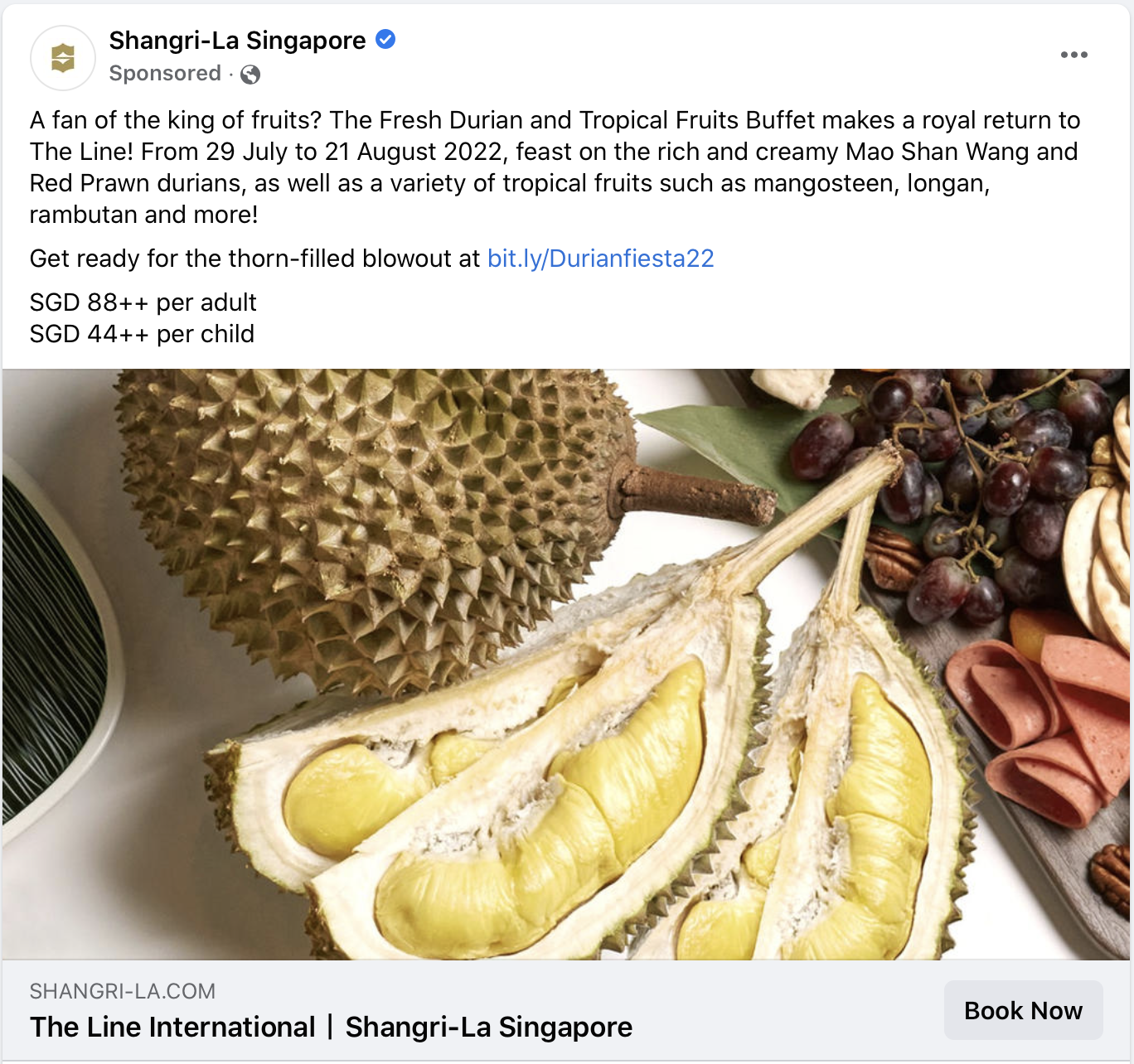
Task: Click the 'A fan of the king' paragraph
Action: 555,167
